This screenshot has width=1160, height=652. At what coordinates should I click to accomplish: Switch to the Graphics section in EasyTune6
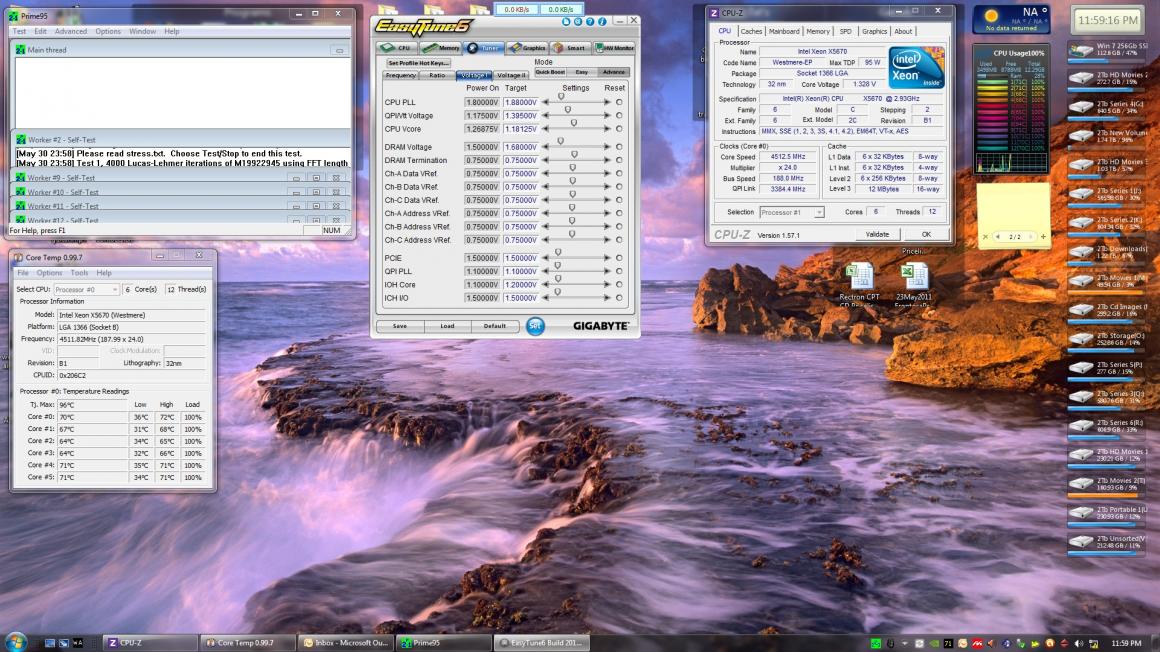click(527, 47)
